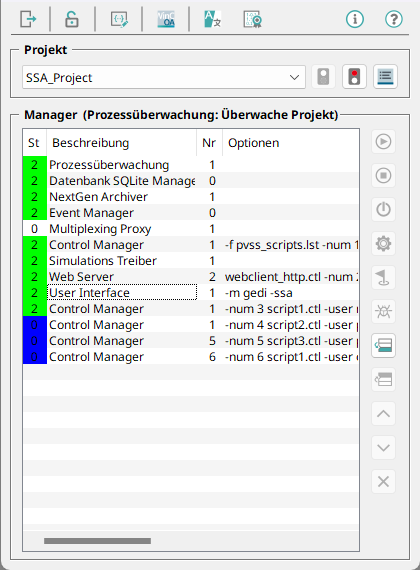Click the start manager play button
420x570 pixels.
[x=383, y=141]
